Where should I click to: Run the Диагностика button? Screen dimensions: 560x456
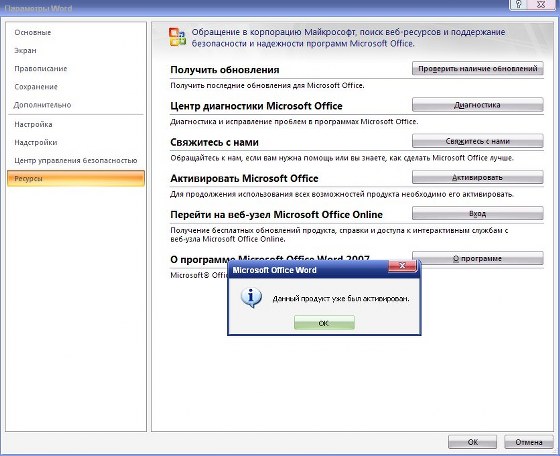click(x=478, y=105)
